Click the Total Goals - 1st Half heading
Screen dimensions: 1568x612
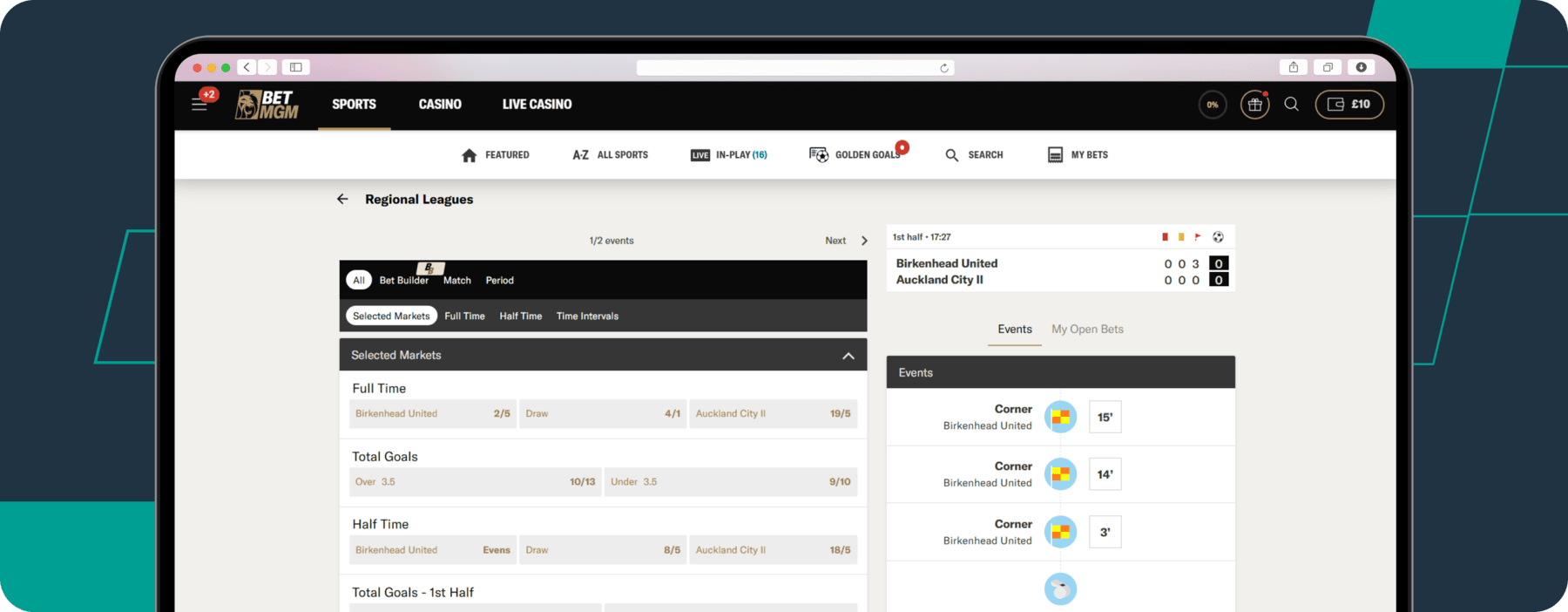click(413, 592)
